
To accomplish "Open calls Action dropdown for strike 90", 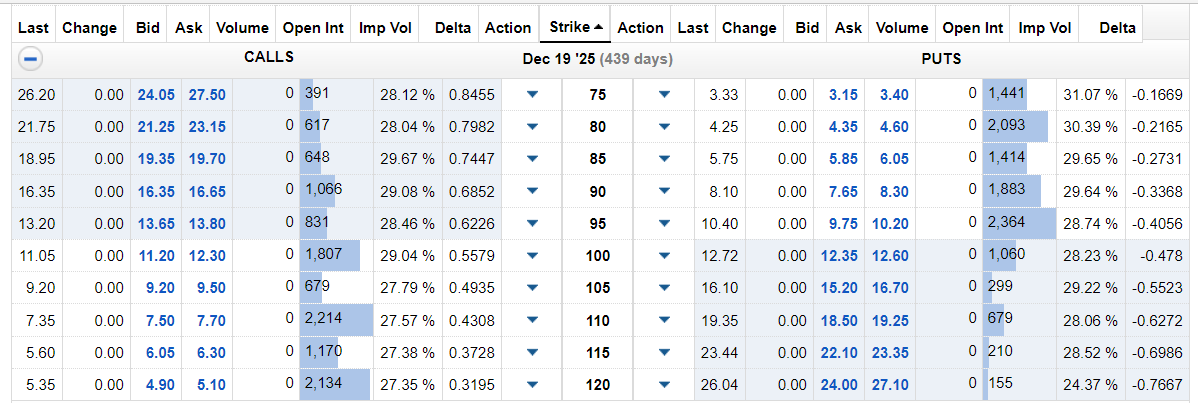I will [x=533, y=191].
